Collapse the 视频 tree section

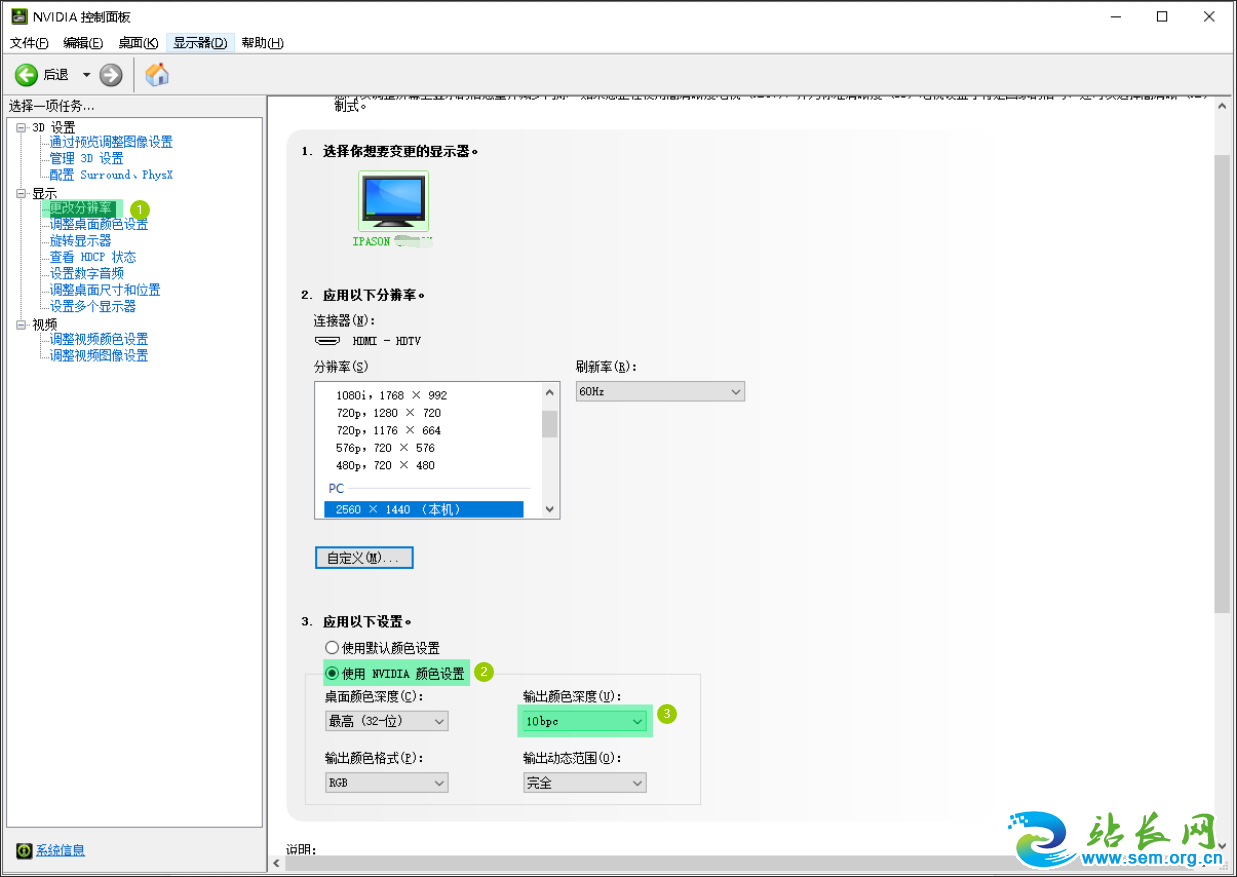(22, 322)
